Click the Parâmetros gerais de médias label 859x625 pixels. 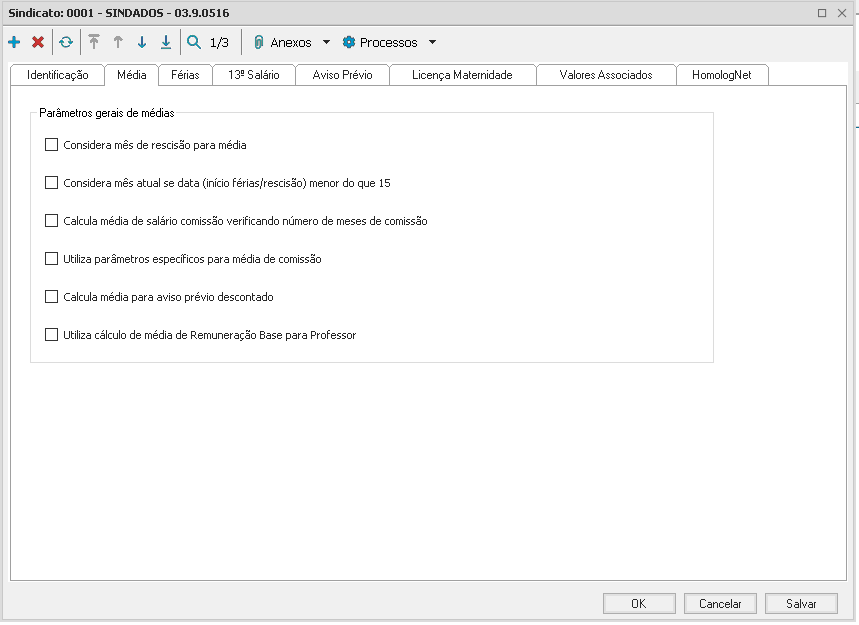click(107, 113)
